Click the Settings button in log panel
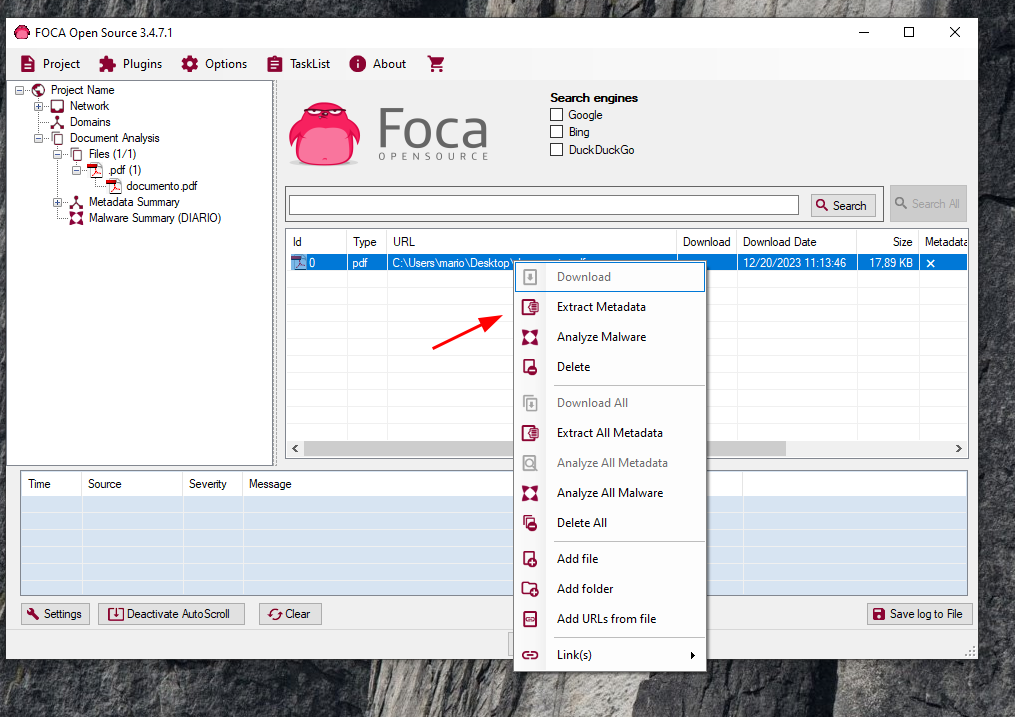 [55, 614]
